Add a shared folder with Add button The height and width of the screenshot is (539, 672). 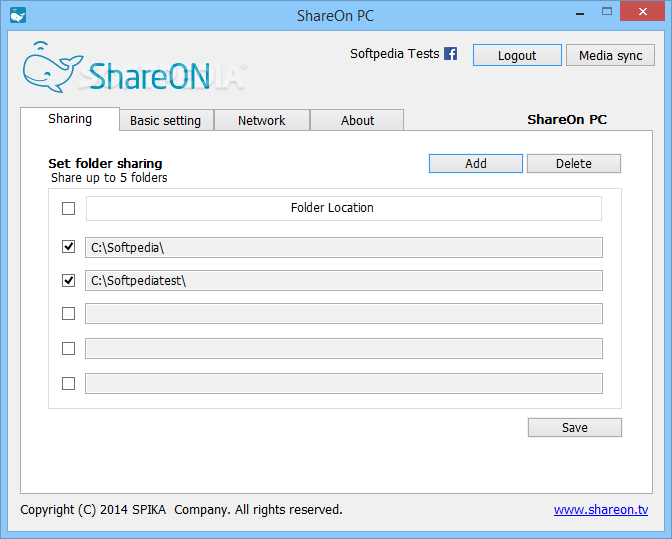(476, 164)
